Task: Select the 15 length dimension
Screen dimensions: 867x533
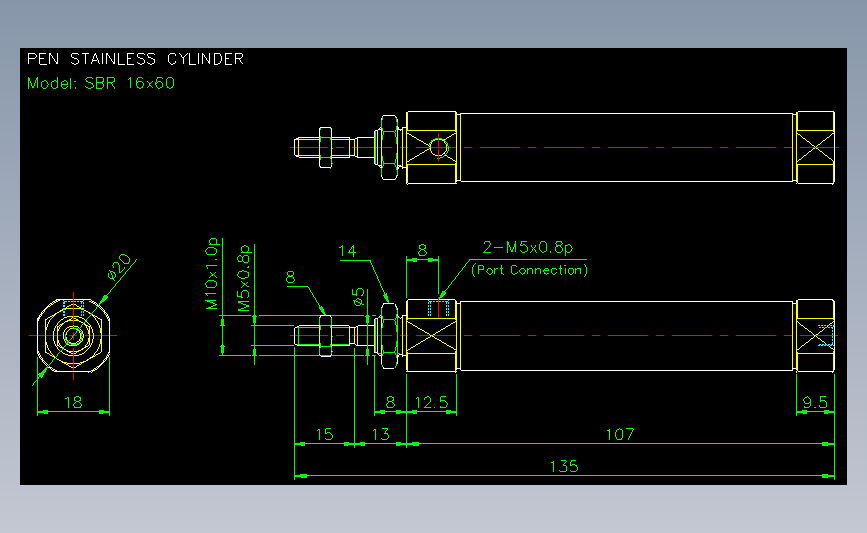Action: click(x=325, y=434)
